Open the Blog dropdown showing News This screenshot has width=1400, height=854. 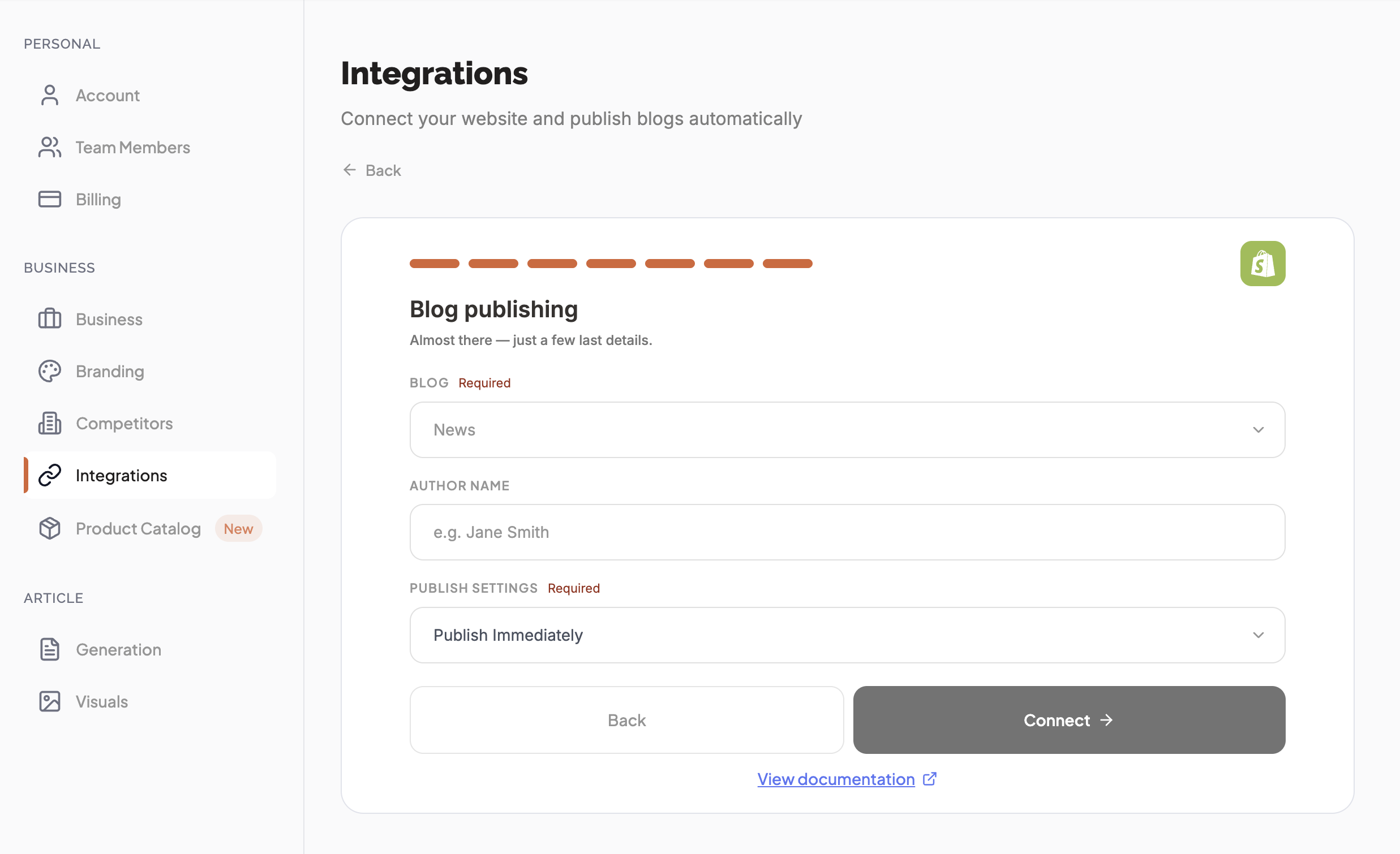(847, 430)
